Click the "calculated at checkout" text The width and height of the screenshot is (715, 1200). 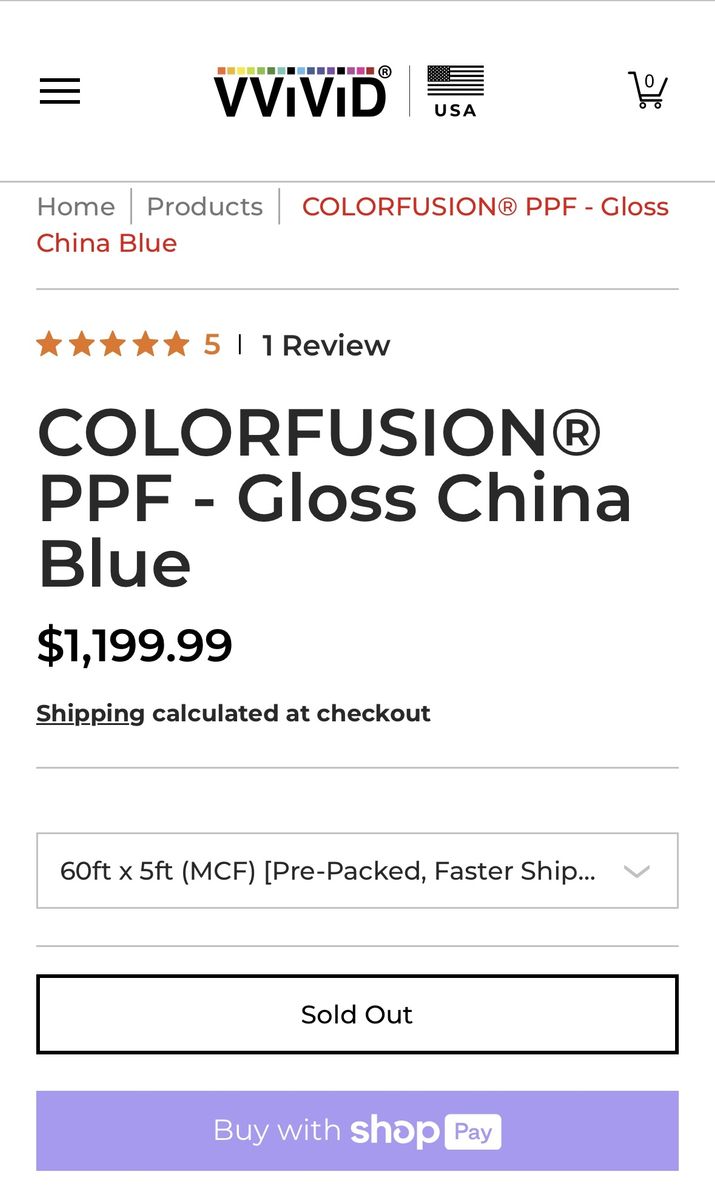click(x=291, y=714)
